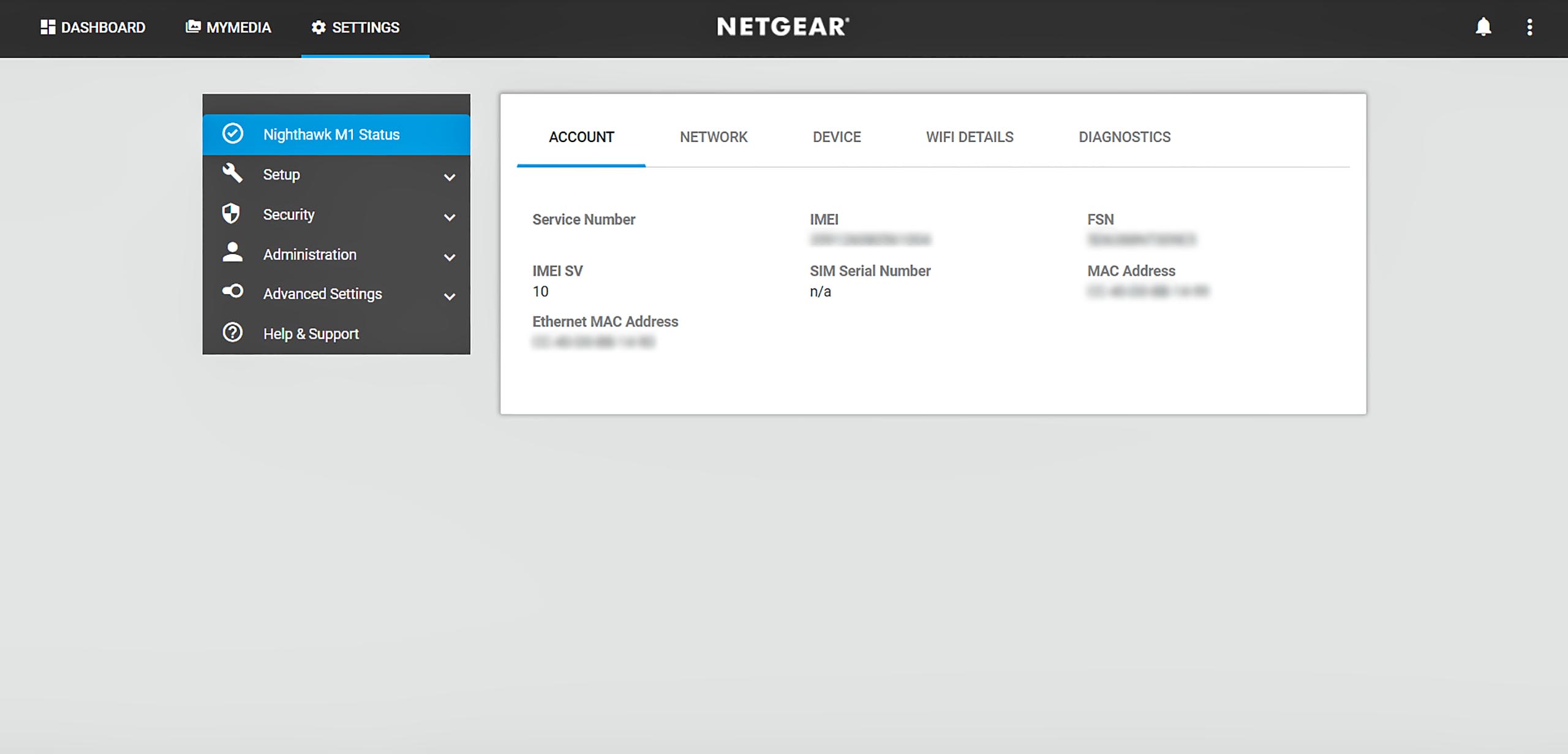
Task: Open the WiFi Details tab
Action: coord(970,137)
